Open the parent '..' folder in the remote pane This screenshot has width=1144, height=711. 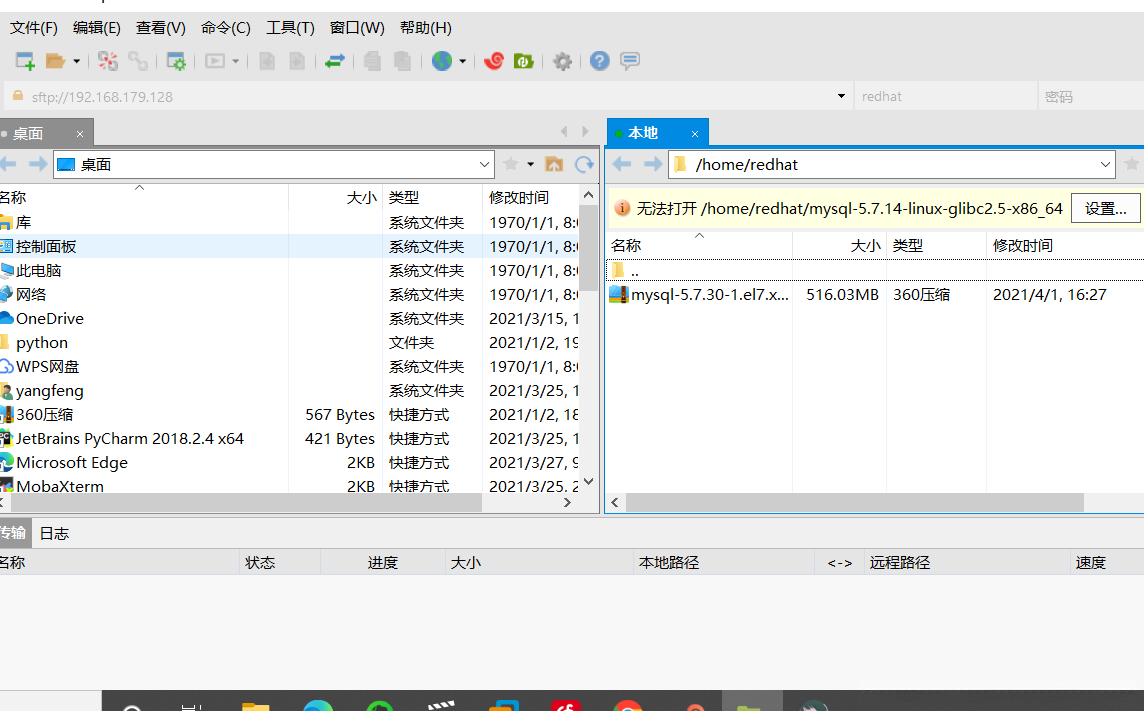coord(875,271)
